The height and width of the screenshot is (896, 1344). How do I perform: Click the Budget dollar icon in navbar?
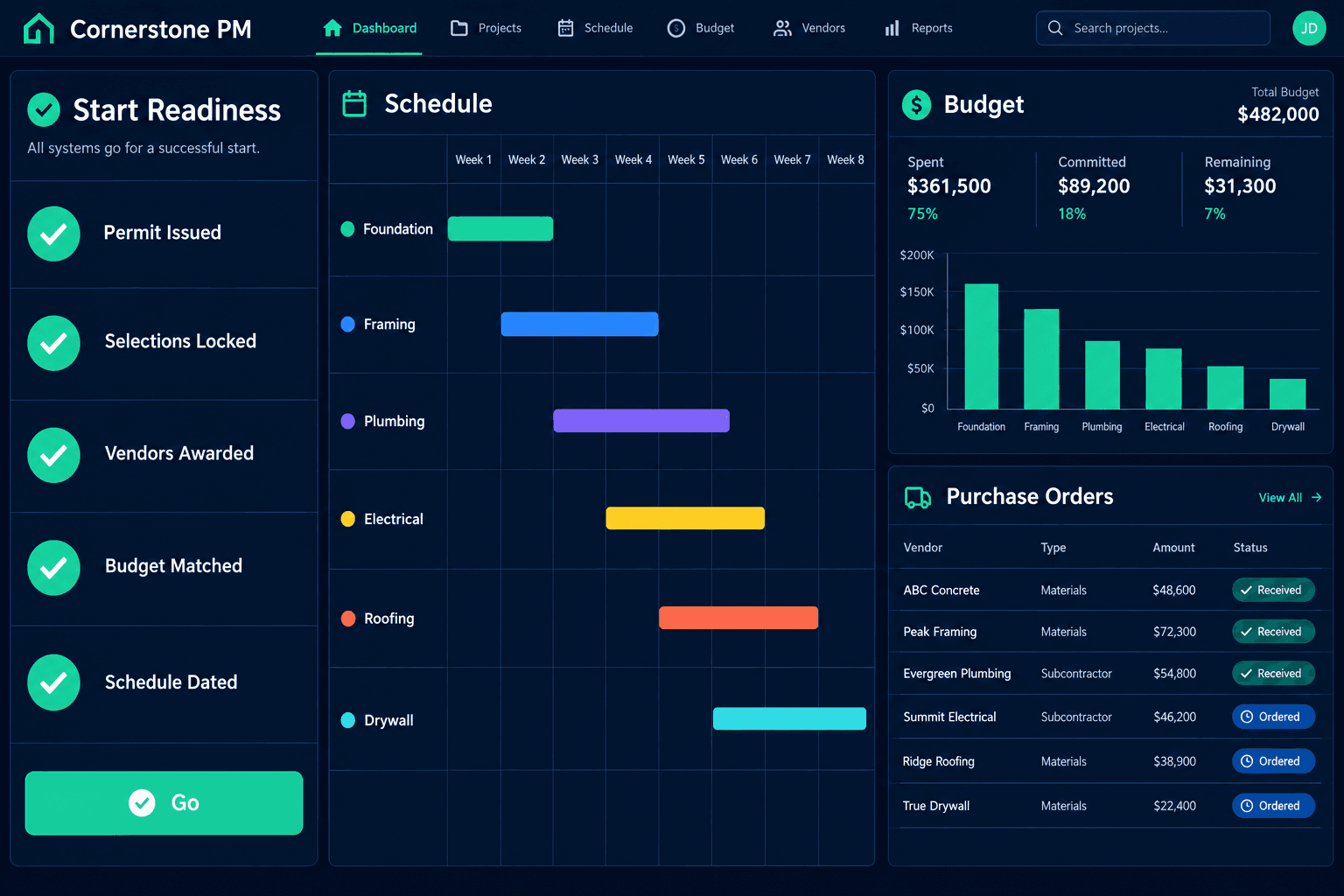pyautogui.click(x=676, y=28)
